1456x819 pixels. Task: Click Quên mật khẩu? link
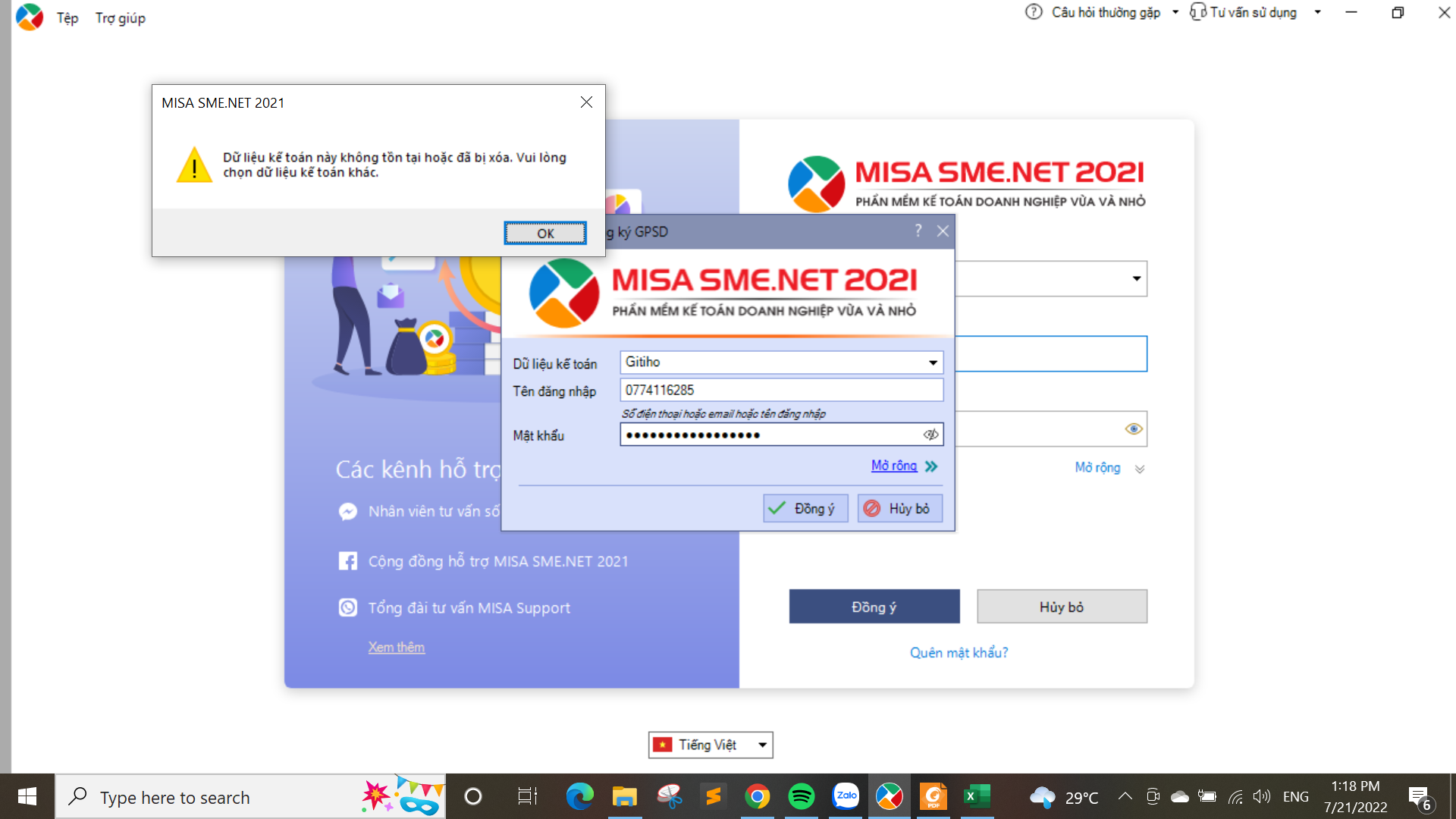click(x=959, y=653)
